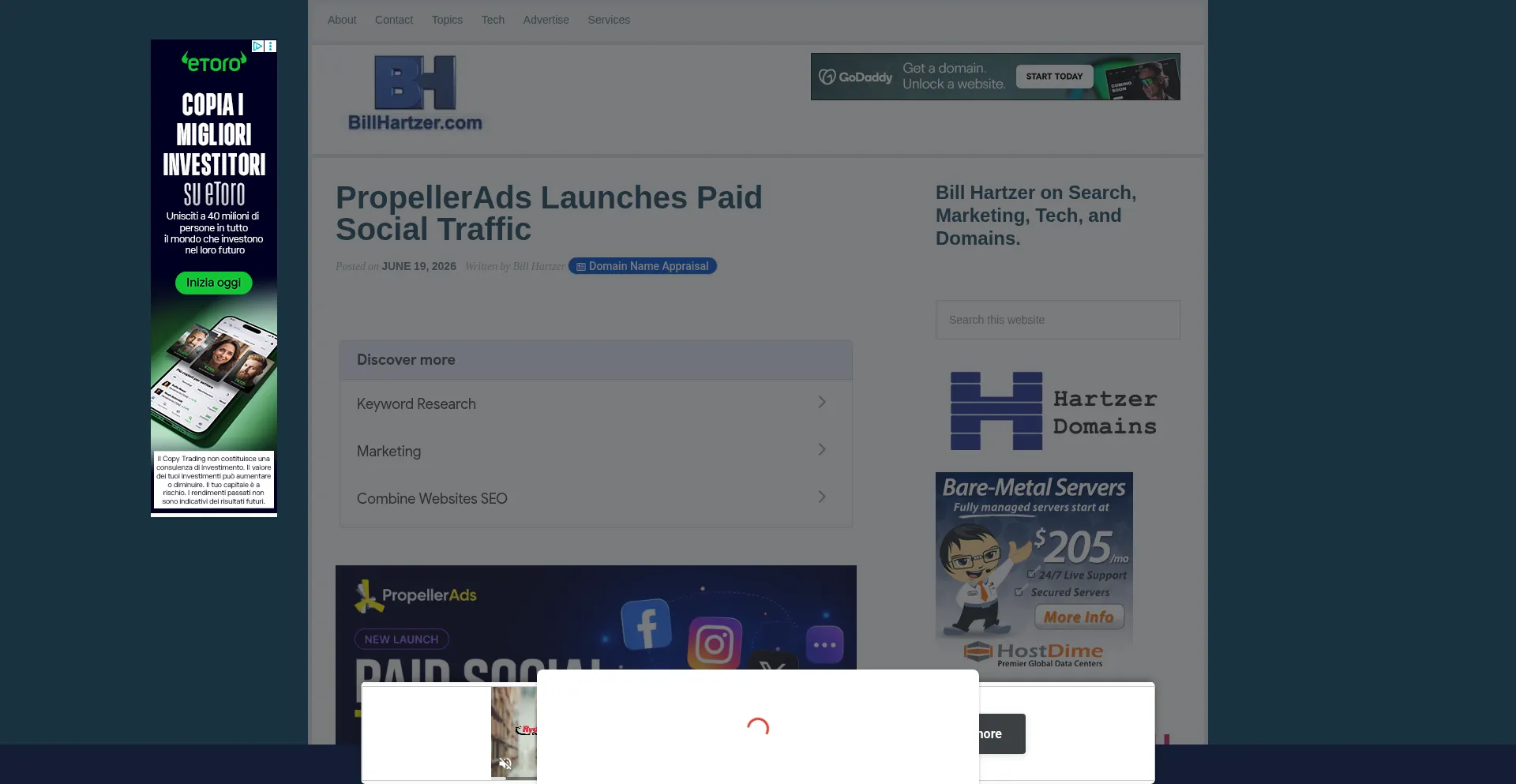
Task: Open the About menu item
Action: pos(342,20)
